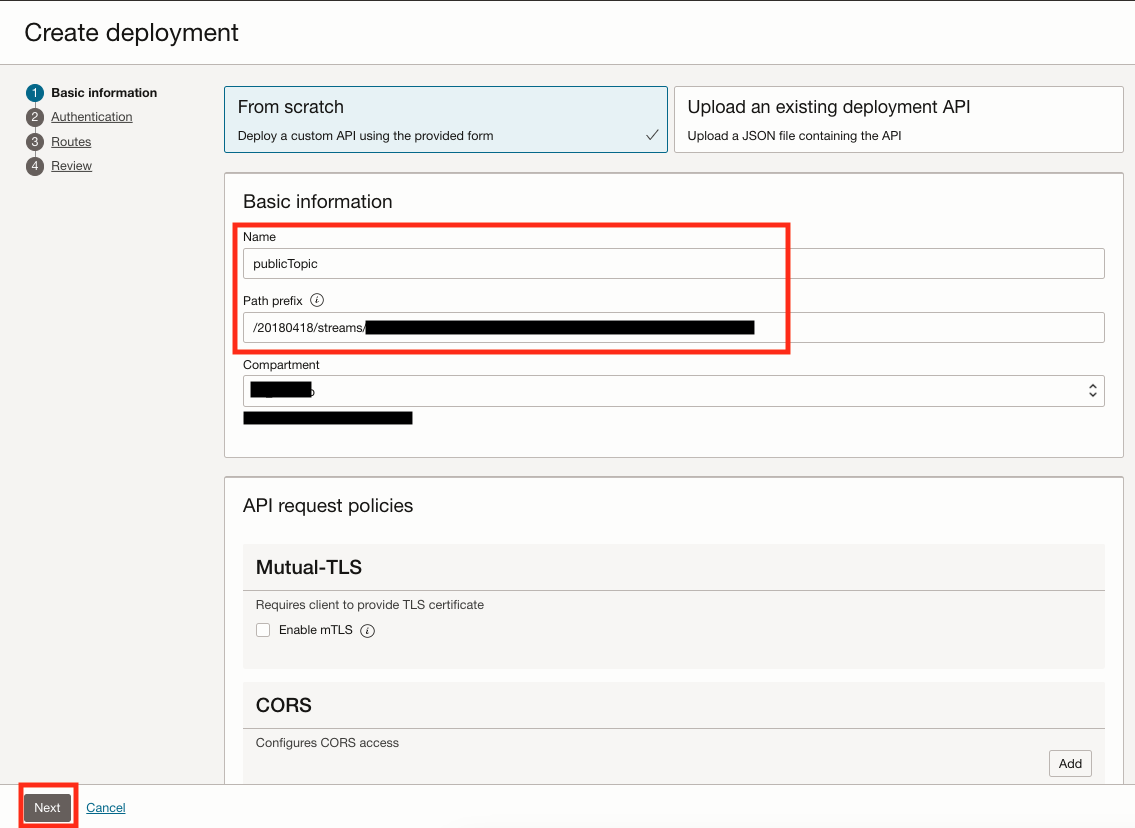
Task: Open the Review step
Action: click(71, 166)
